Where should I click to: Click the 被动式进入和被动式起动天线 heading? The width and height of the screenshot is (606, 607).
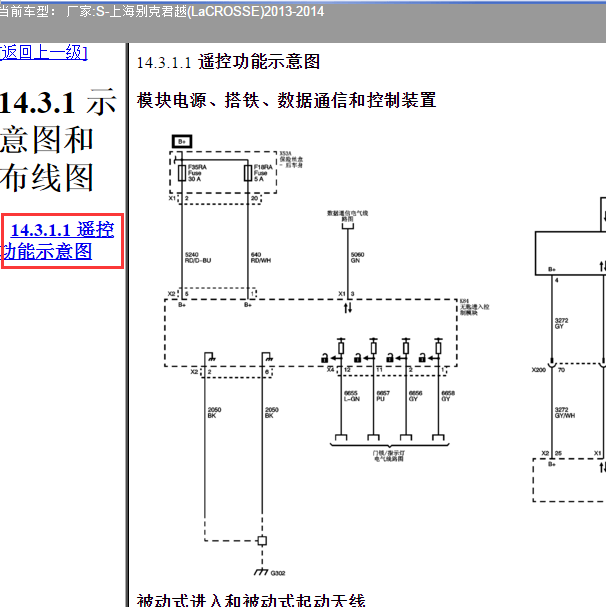[x=251, y=600]
